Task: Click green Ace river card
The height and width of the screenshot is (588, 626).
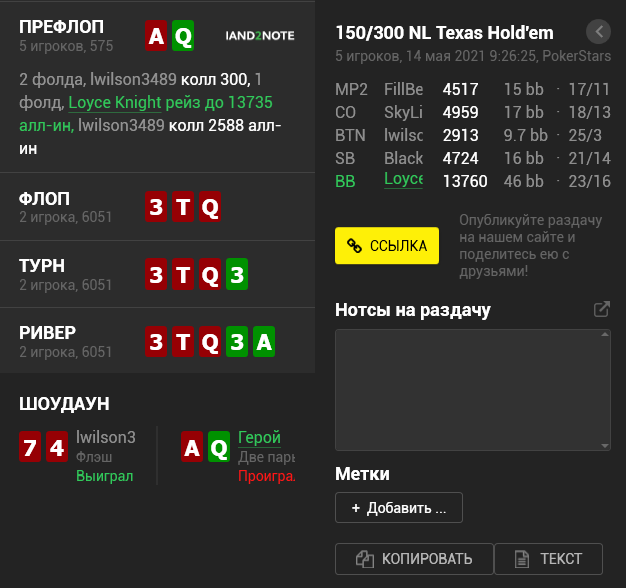Action: click(x=264, y=342)
